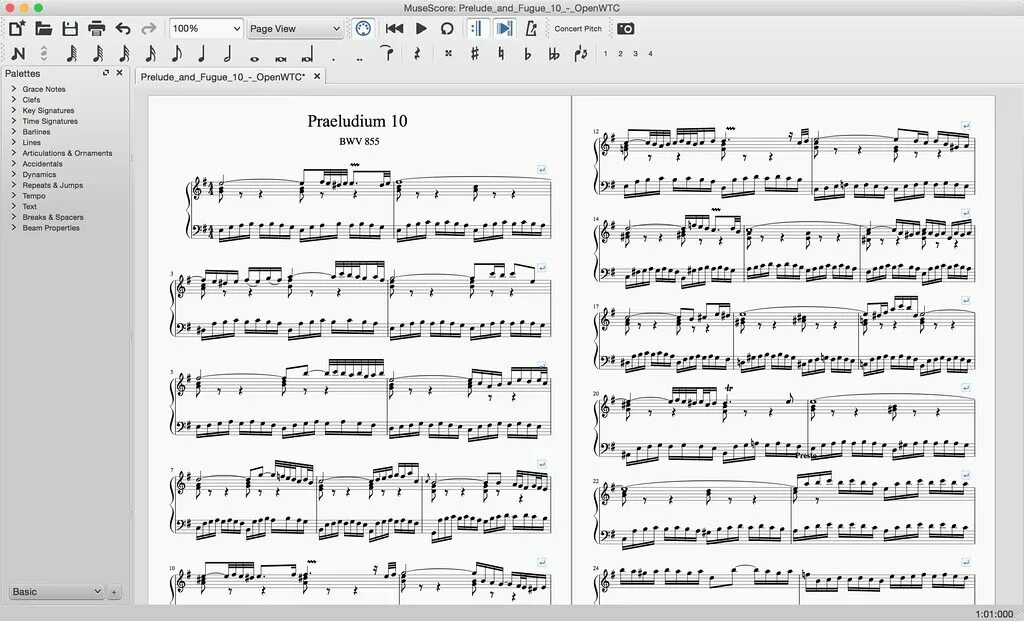This screenshot has height=621, width=1024.
Task: Redo the last undone action
Action: 149,28
